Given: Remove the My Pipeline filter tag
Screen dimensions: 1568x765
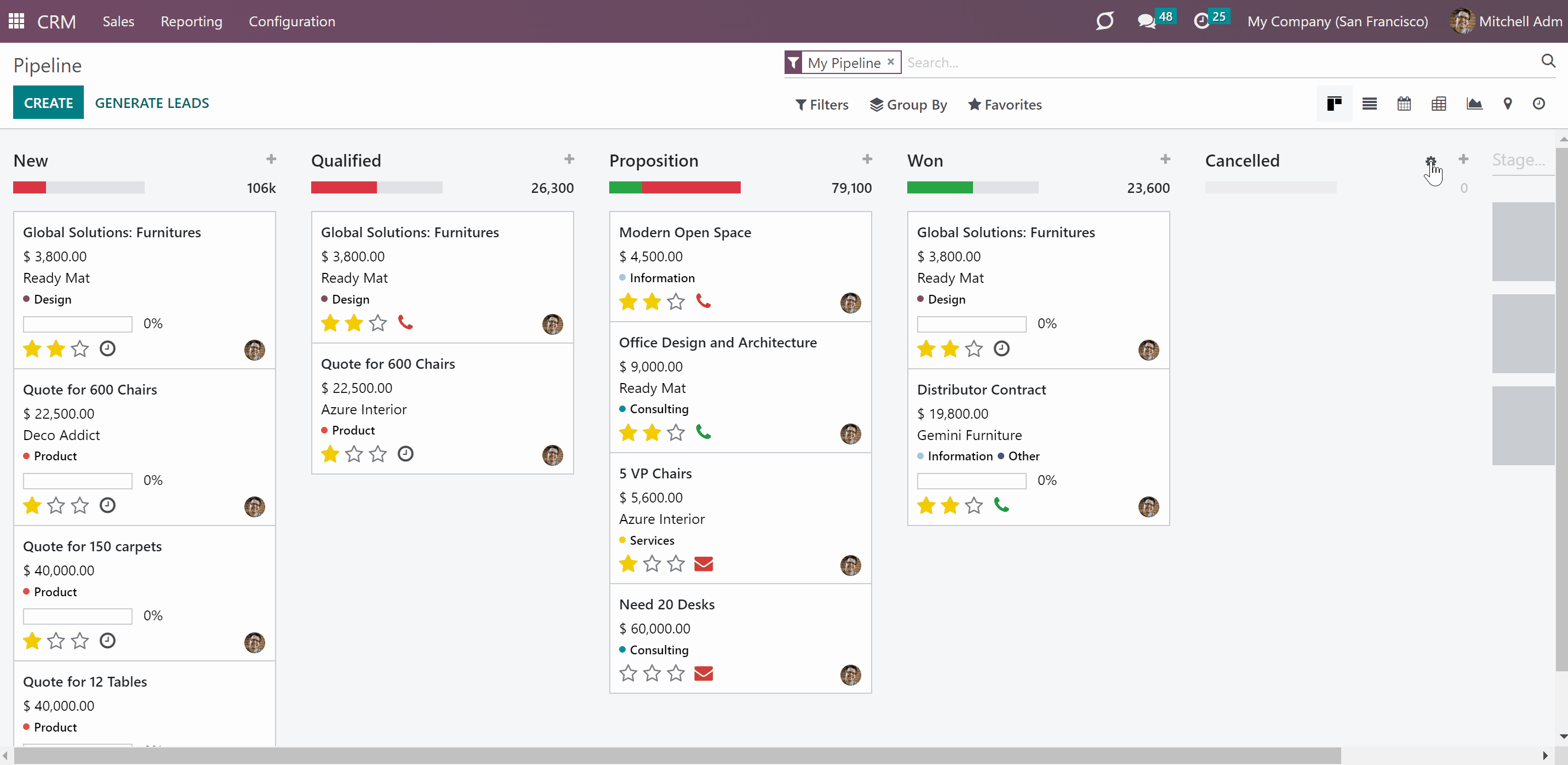Looking at the screenshot, I should [x=890, y=62].
